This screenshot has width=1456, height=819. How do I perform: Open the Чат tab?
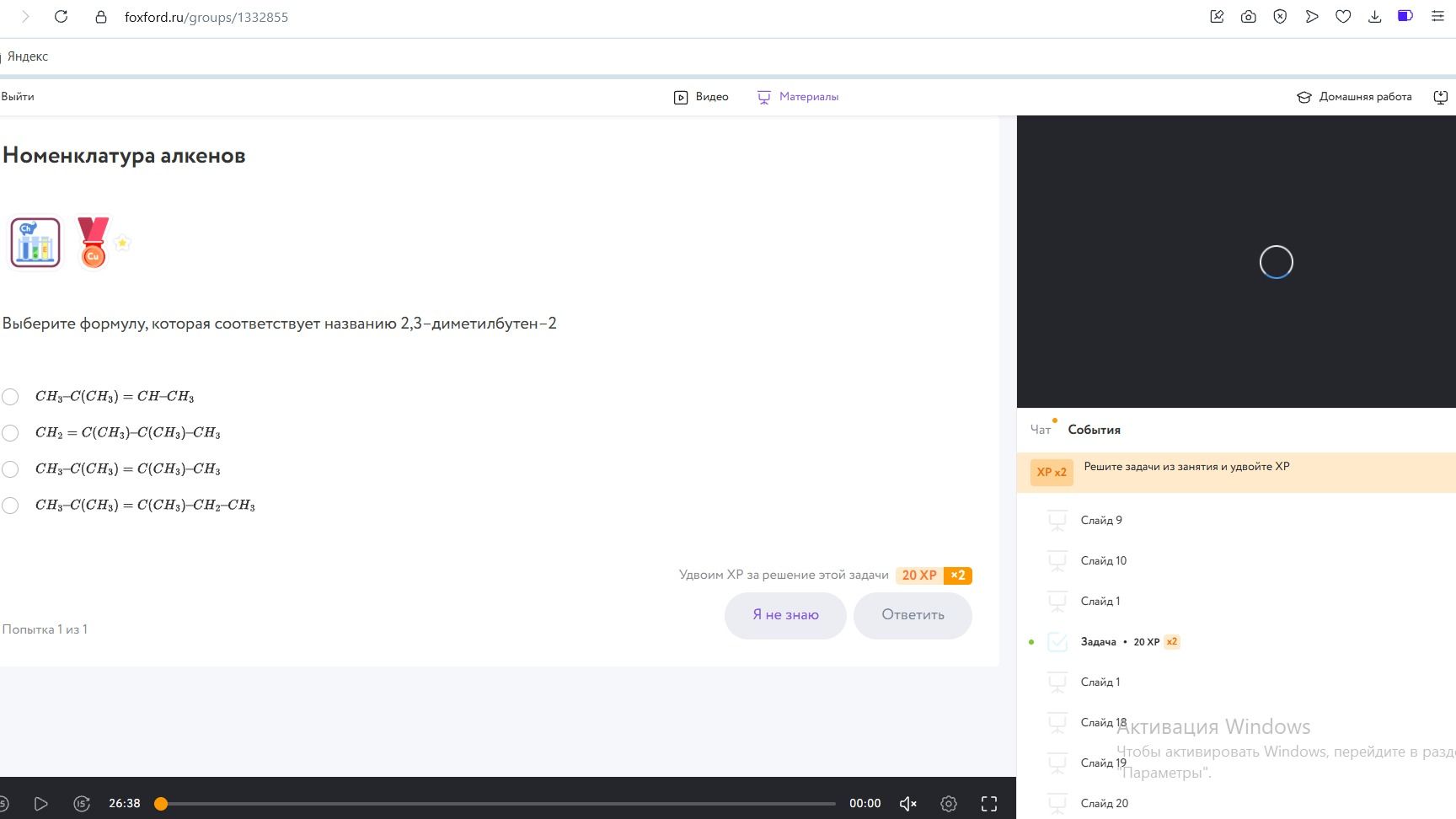pyautogui.click(x=1041, y=430)
